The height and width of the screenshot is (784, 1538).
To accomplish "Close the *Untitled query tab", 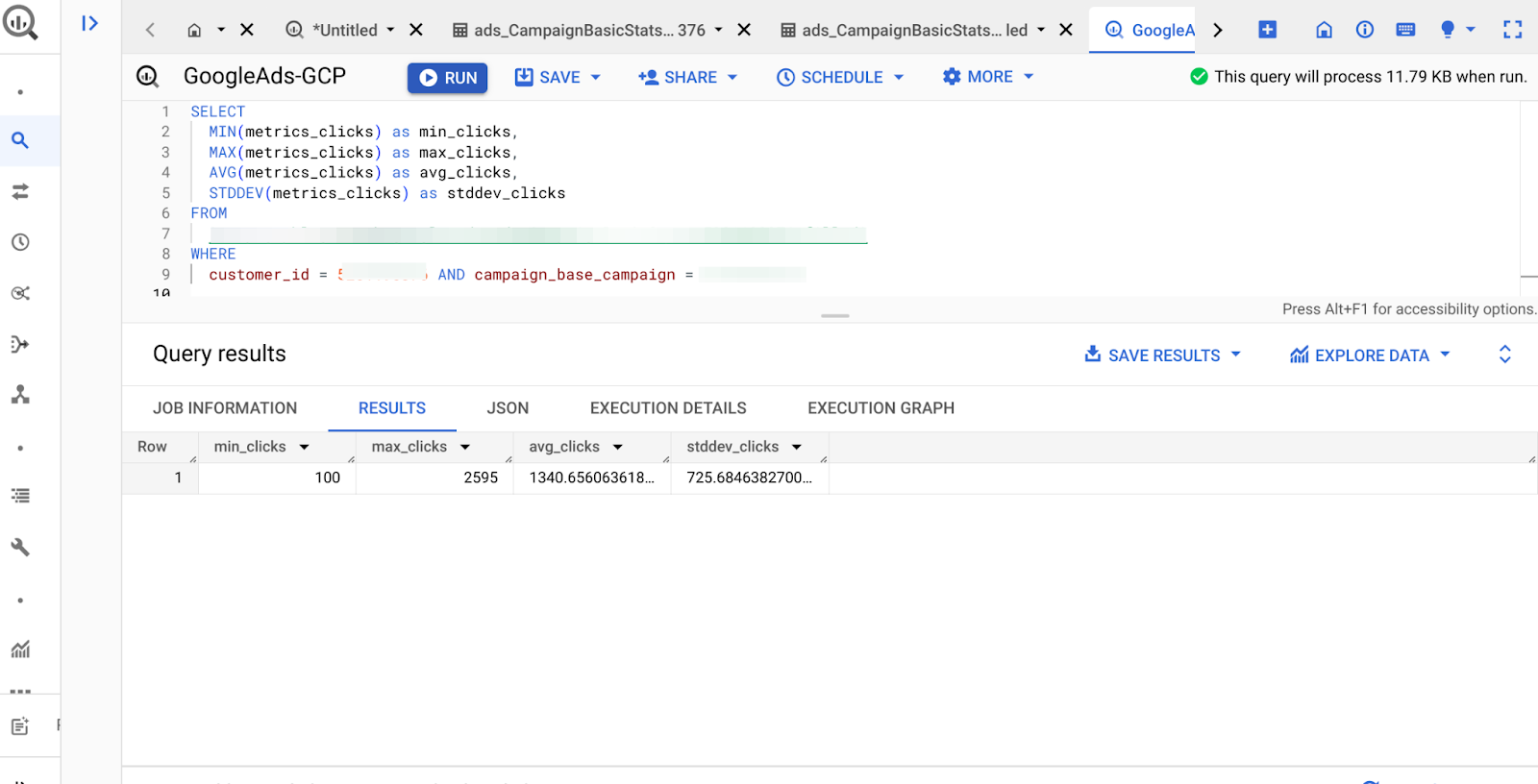I will coord(416,30).
